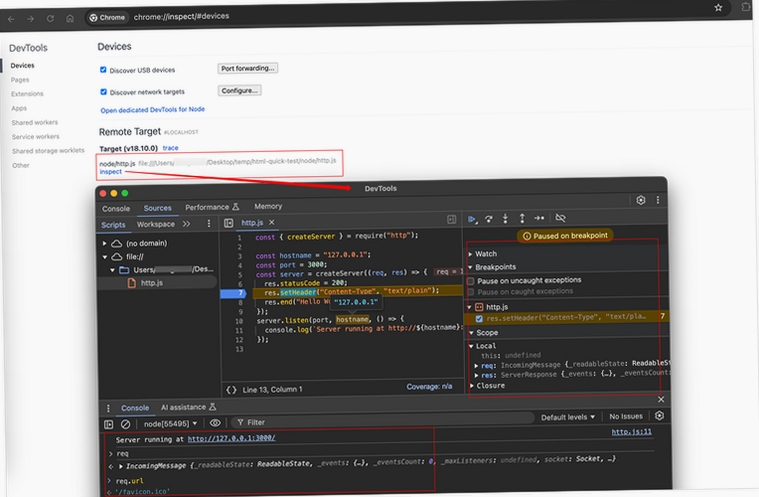Screen dimensions: 759x497
Task: Clear the console
Action: click(x=125, y=424)
